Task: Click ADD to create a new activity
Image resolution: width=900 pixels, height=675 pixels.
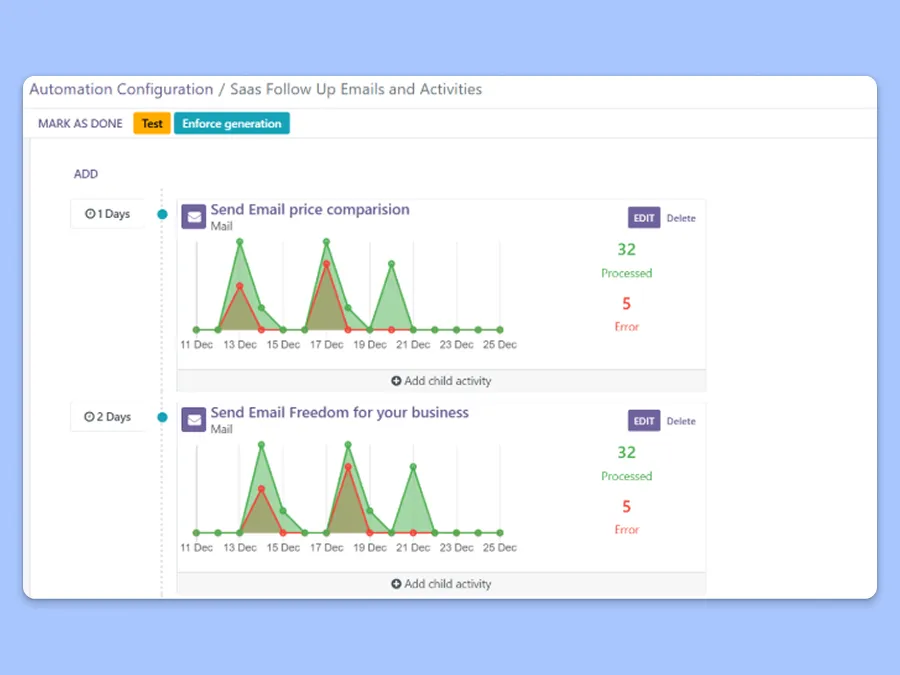Action: coord(86,174)
